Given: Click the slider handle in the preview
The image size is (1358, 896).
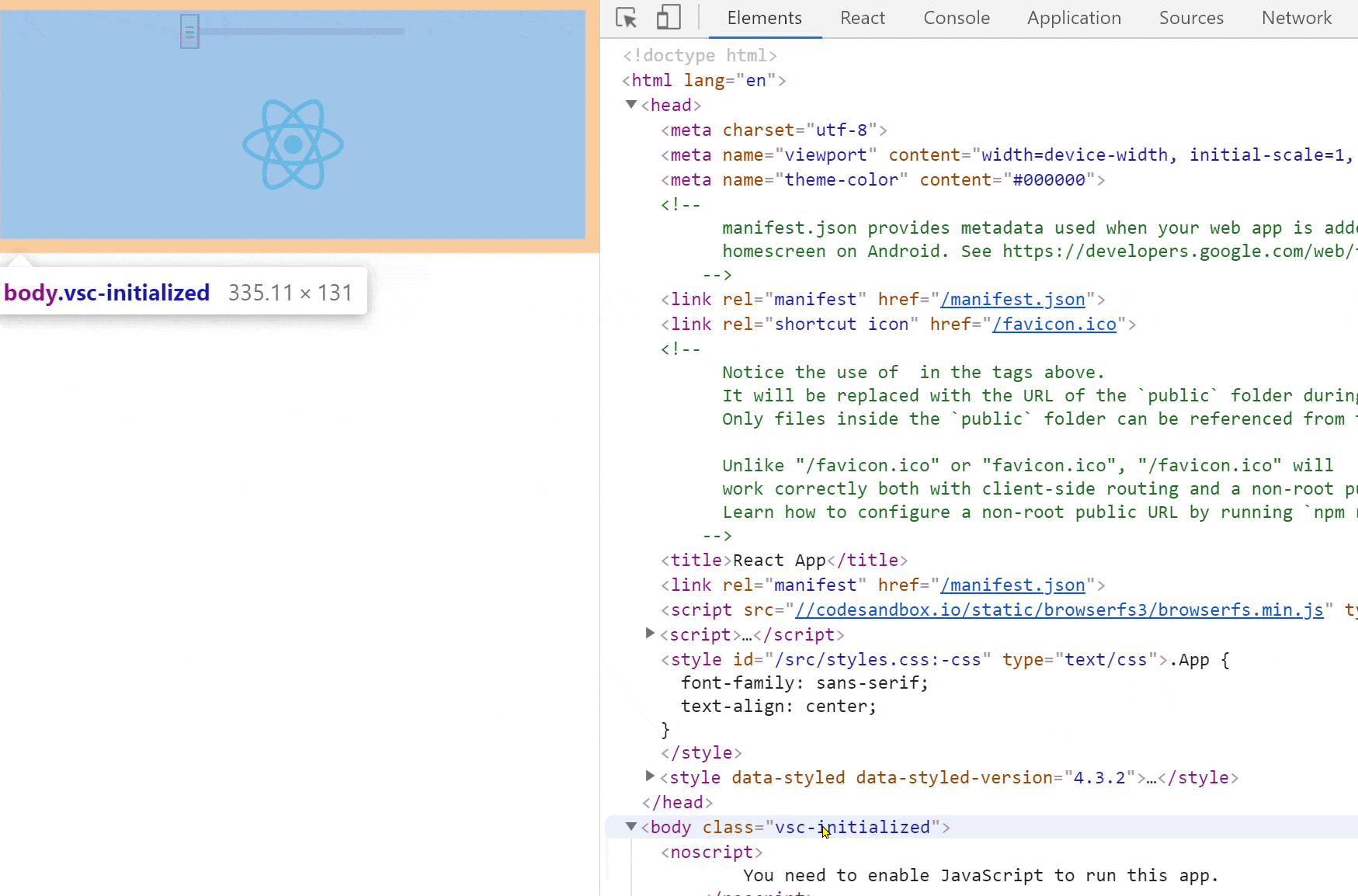Looking at the screenshot, I should [189, 32].
